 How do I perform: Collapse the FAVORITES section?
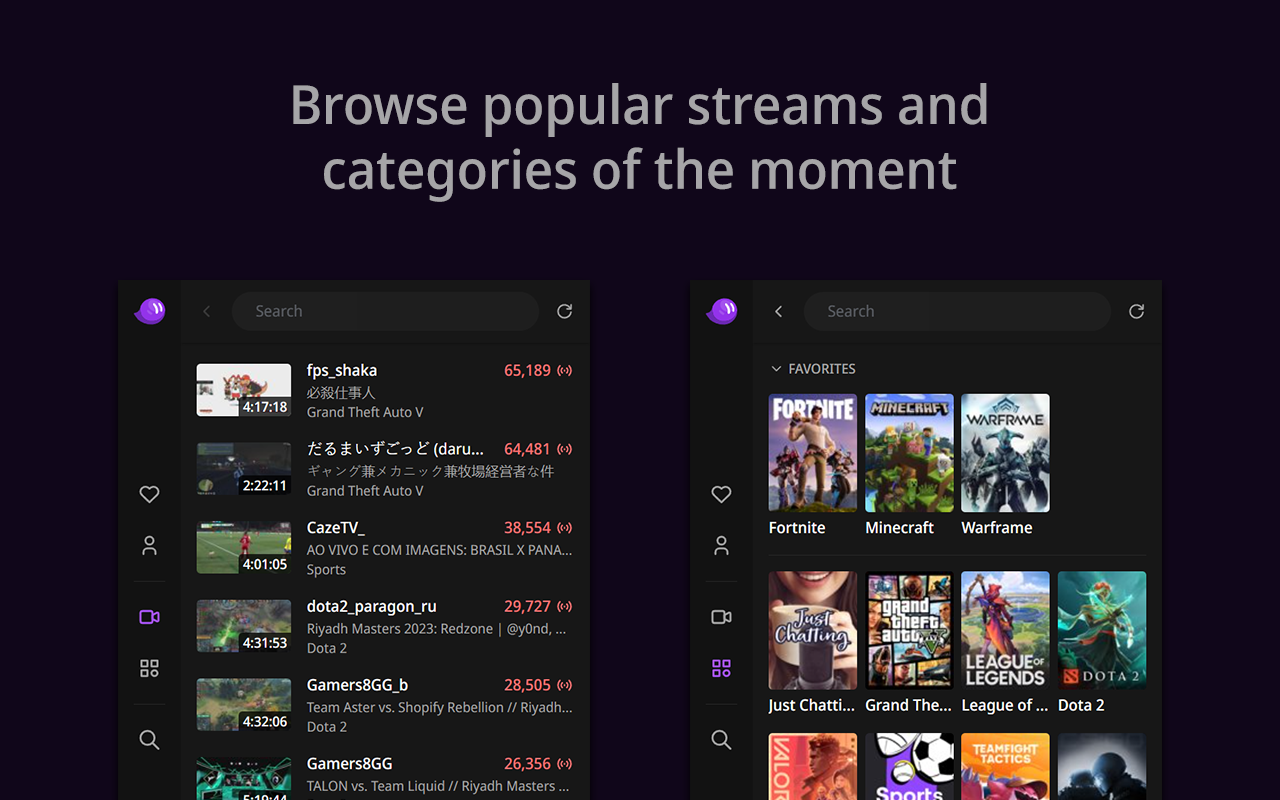tap(776, 368)
